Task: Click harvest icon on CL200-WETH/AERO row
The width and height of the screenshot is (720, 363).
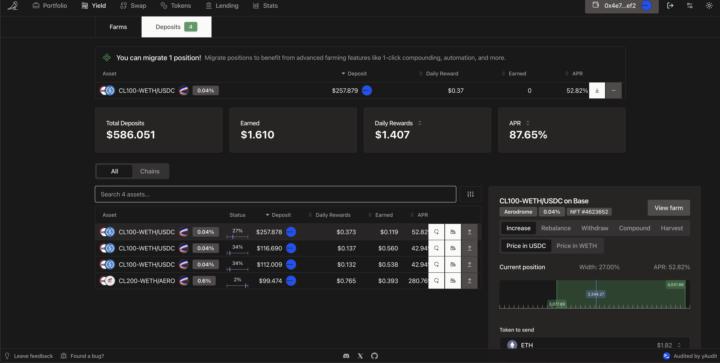Action: 453,280
